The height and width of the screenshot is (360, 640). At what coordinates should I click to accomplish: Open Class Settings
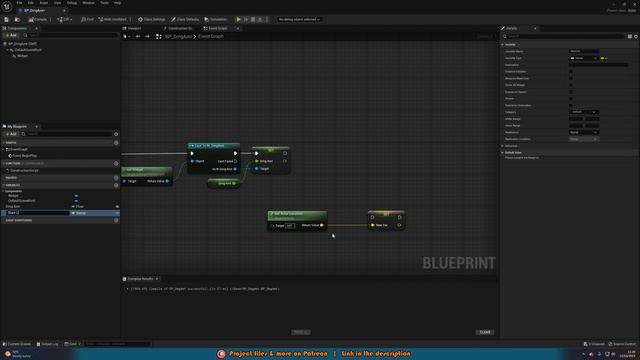tap(152, 19)
